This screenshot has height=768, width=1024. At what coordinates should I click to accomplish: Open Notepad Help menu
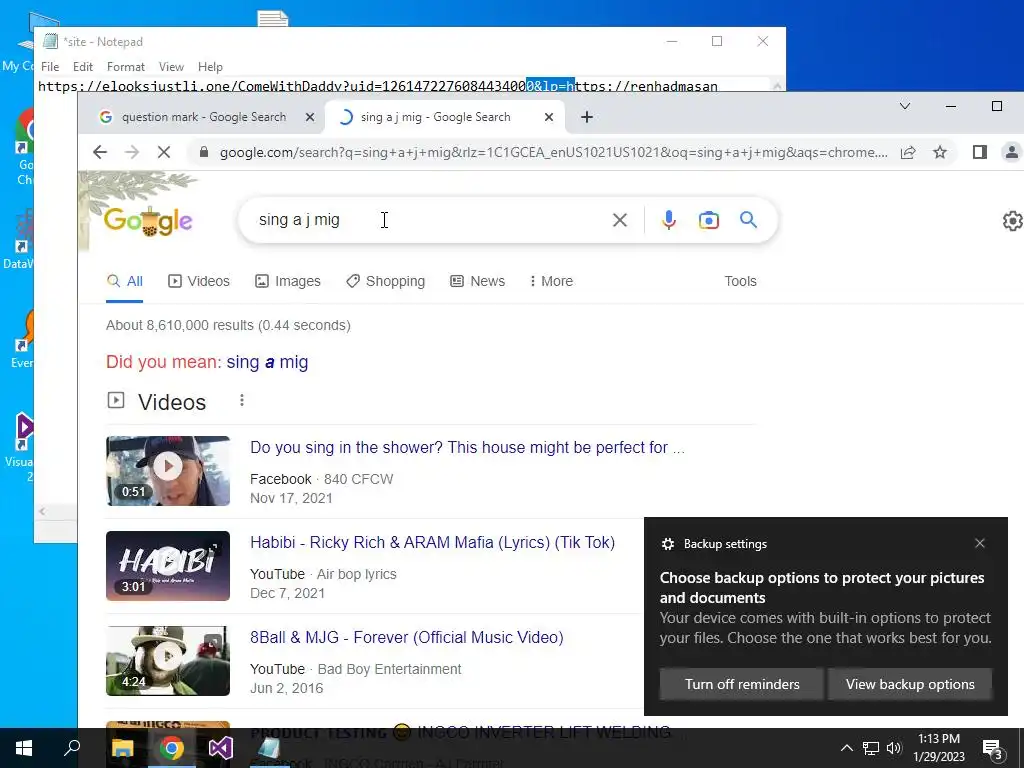pos(210,67)
